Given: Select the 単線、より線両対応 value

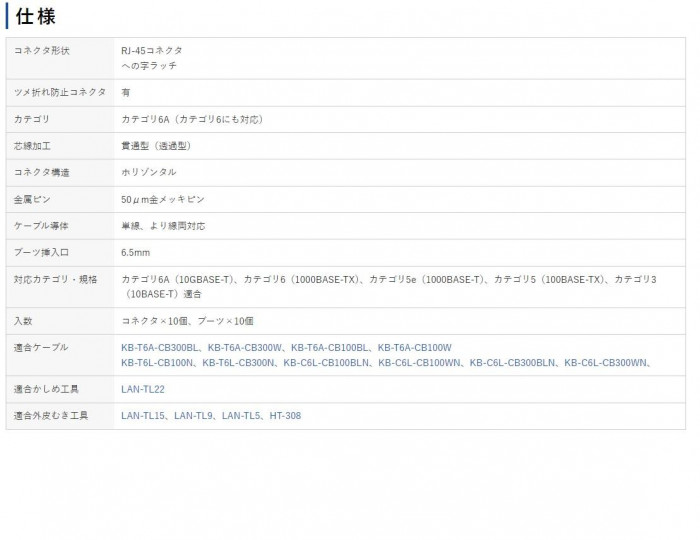Looking at the screenshot, I should pyautogui.click(x=163, y=226).
